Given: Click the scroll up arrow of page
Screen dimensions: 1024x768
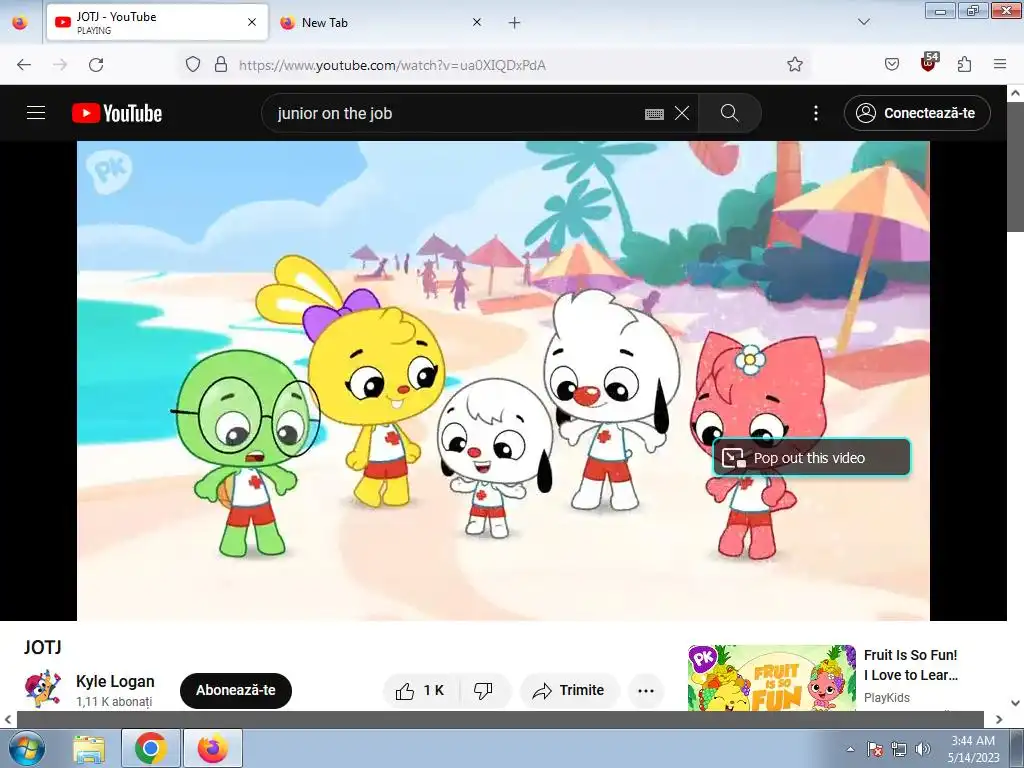Looking at the screenshot, I should tap(1016, 93).
